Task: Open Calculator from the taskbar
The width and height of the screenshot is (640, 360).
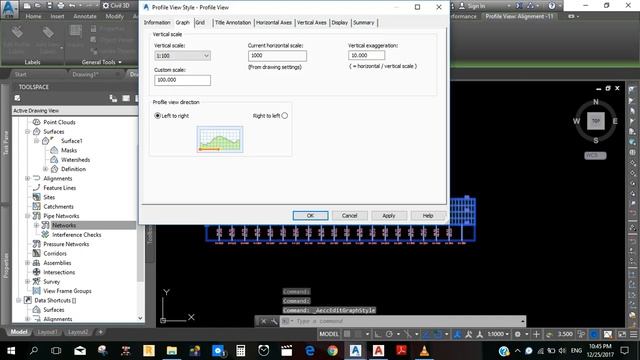Action: click(x=240, y=351)
